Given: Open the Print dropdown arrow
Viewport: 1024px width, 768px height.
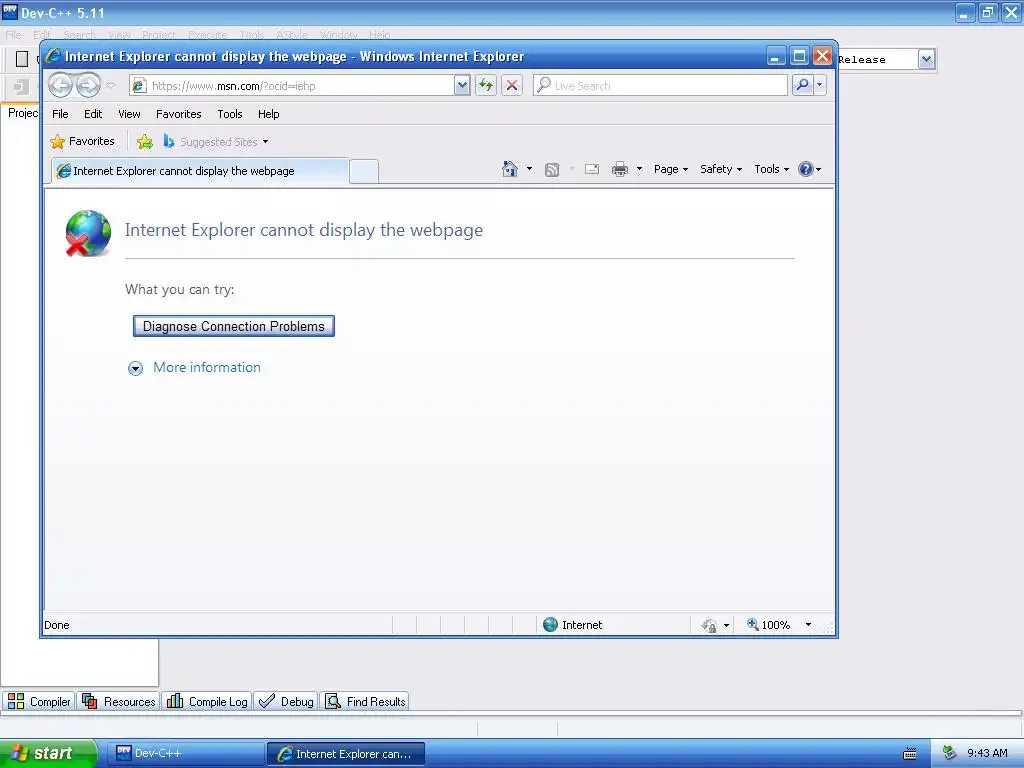Looking at the screenshot, I should tap(639, 169).
